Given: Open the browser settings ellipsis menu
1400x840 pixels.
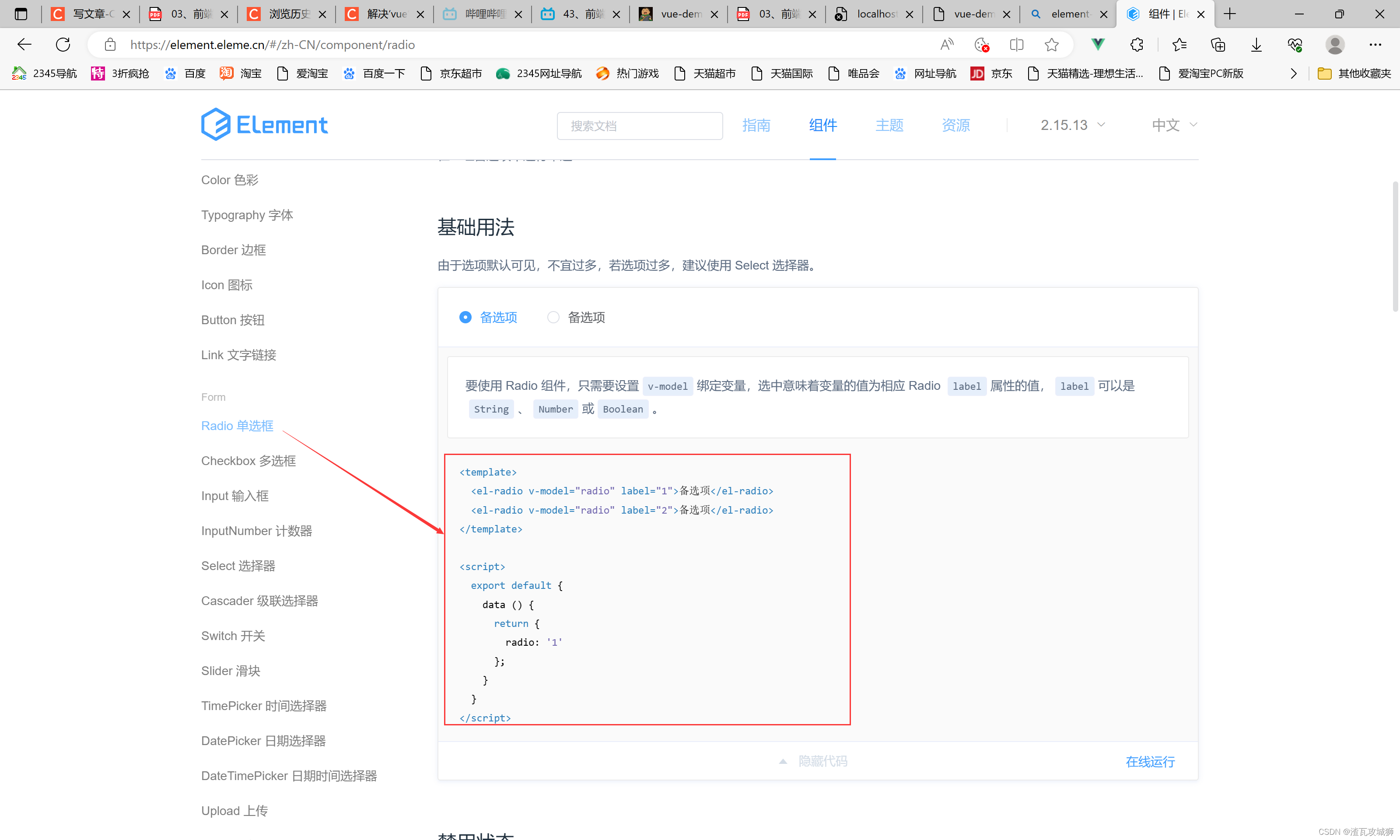Looking at the screenshot, I should (x=1375, y=45).
